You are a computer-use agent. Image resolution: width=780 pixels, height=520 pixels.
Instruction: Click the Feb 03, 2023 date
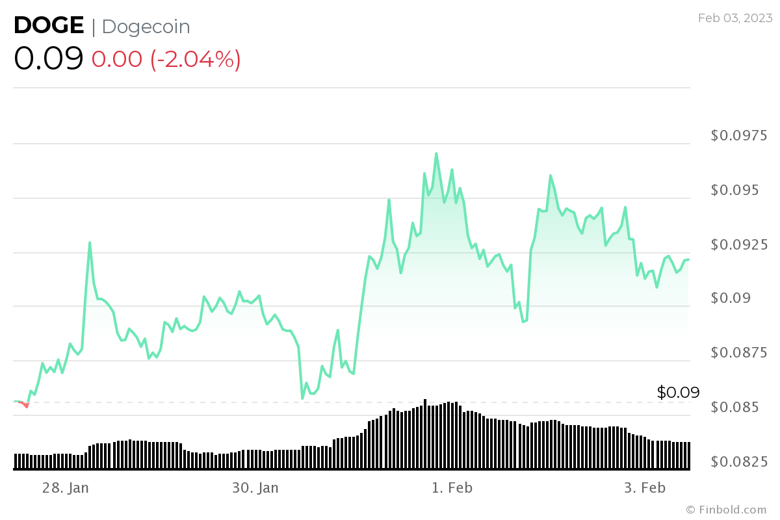tap(734, 17)
